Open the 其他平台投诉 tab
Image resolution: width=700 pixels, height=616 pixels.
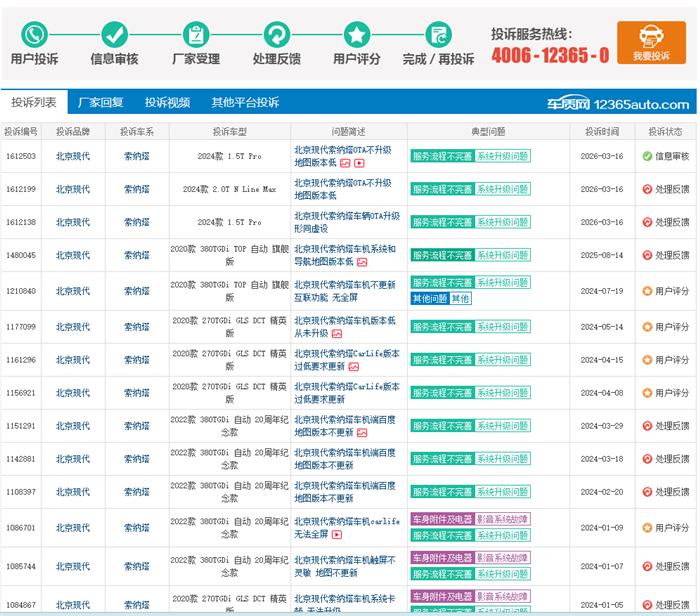[245, 103]
